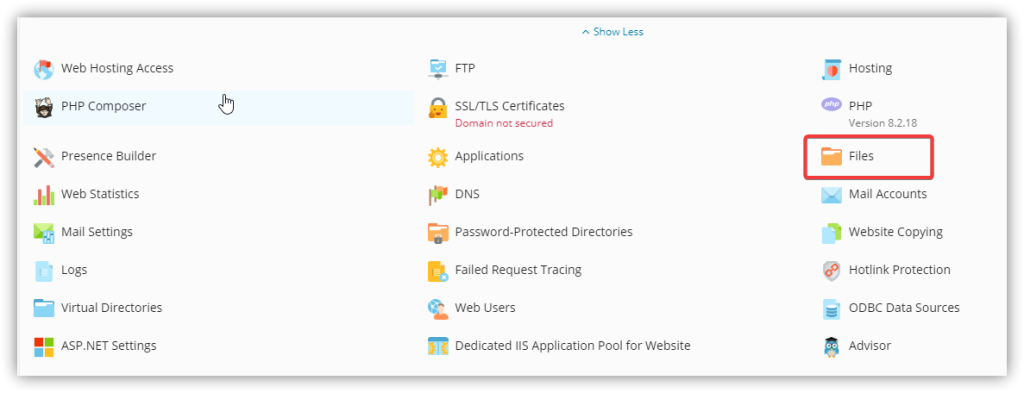
Task: Go to the Advisor link
Action: click(870, 345)
